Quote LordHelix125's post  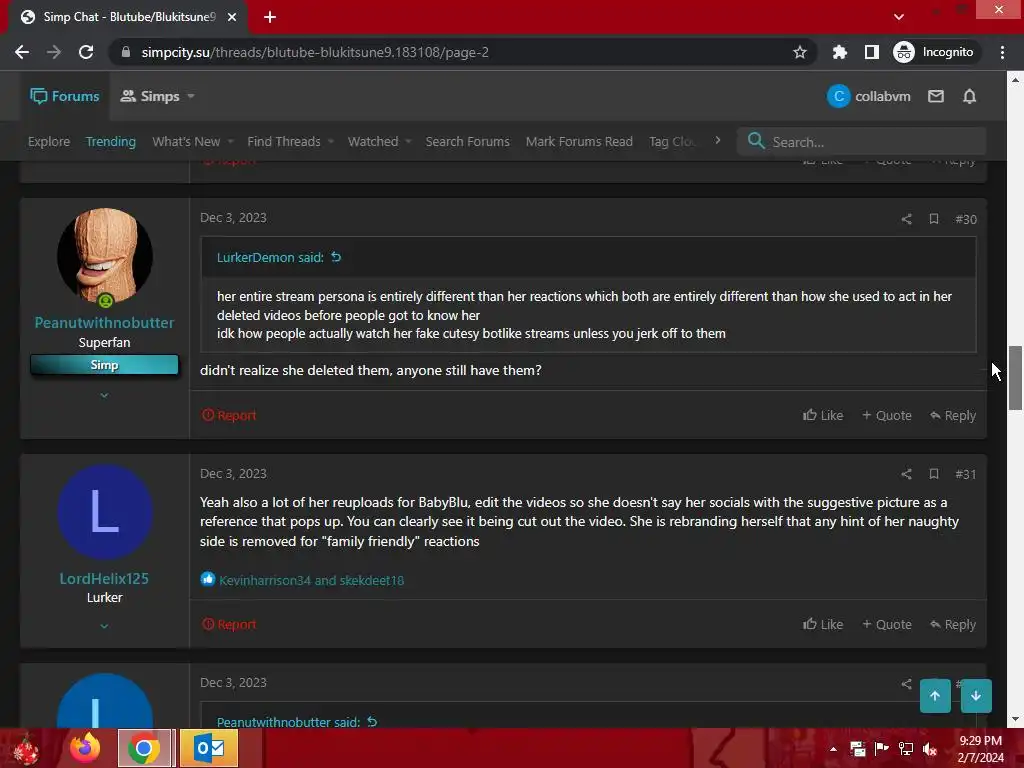[x=887, y=624]
